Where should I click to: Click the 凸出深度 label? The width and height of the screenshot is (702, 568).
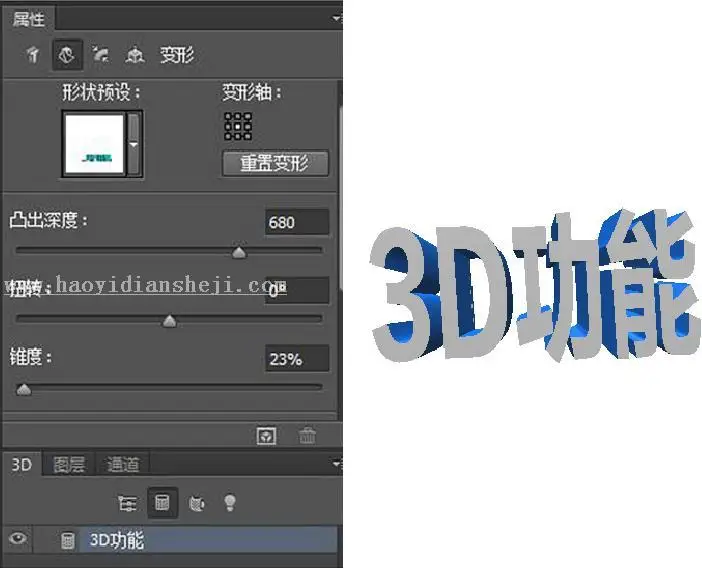click(x=48, y=220)
